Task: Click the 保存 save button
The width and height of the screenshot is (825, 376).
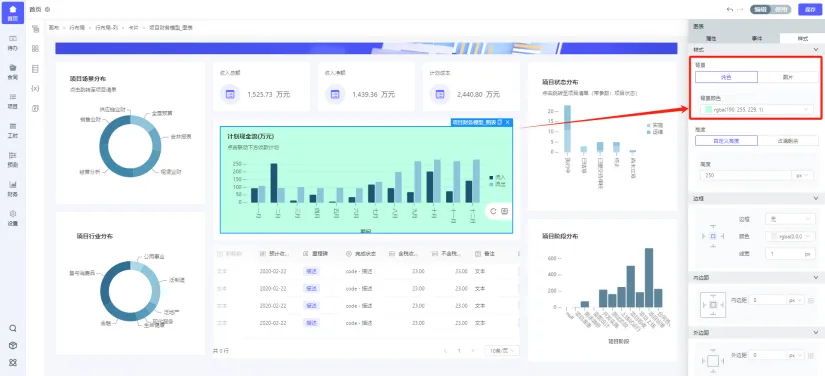Action: (810, 9)
